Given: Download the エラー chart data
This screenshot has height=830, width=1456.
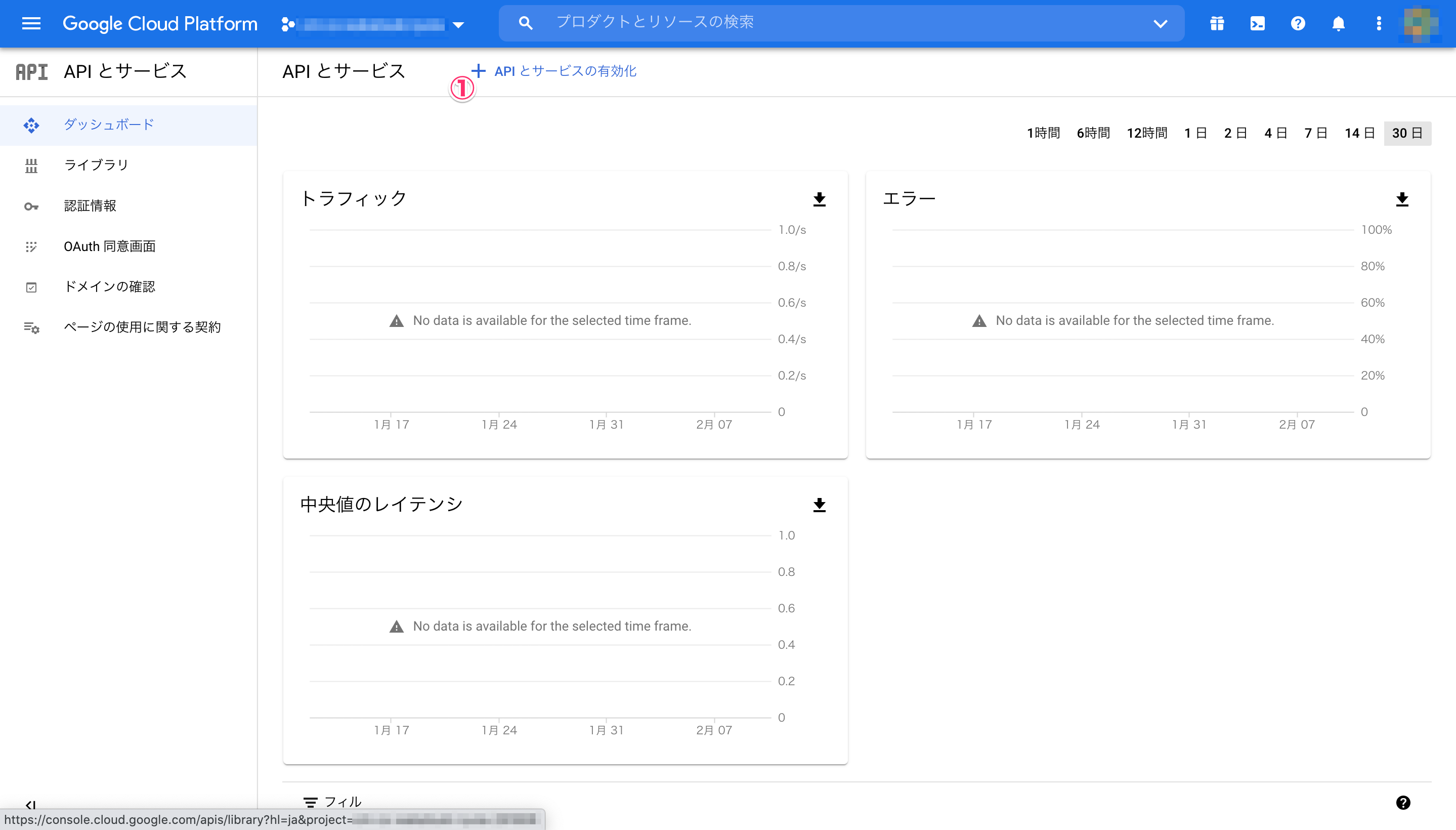Looking at the screenshot, I should click(x=1402, y=199).
